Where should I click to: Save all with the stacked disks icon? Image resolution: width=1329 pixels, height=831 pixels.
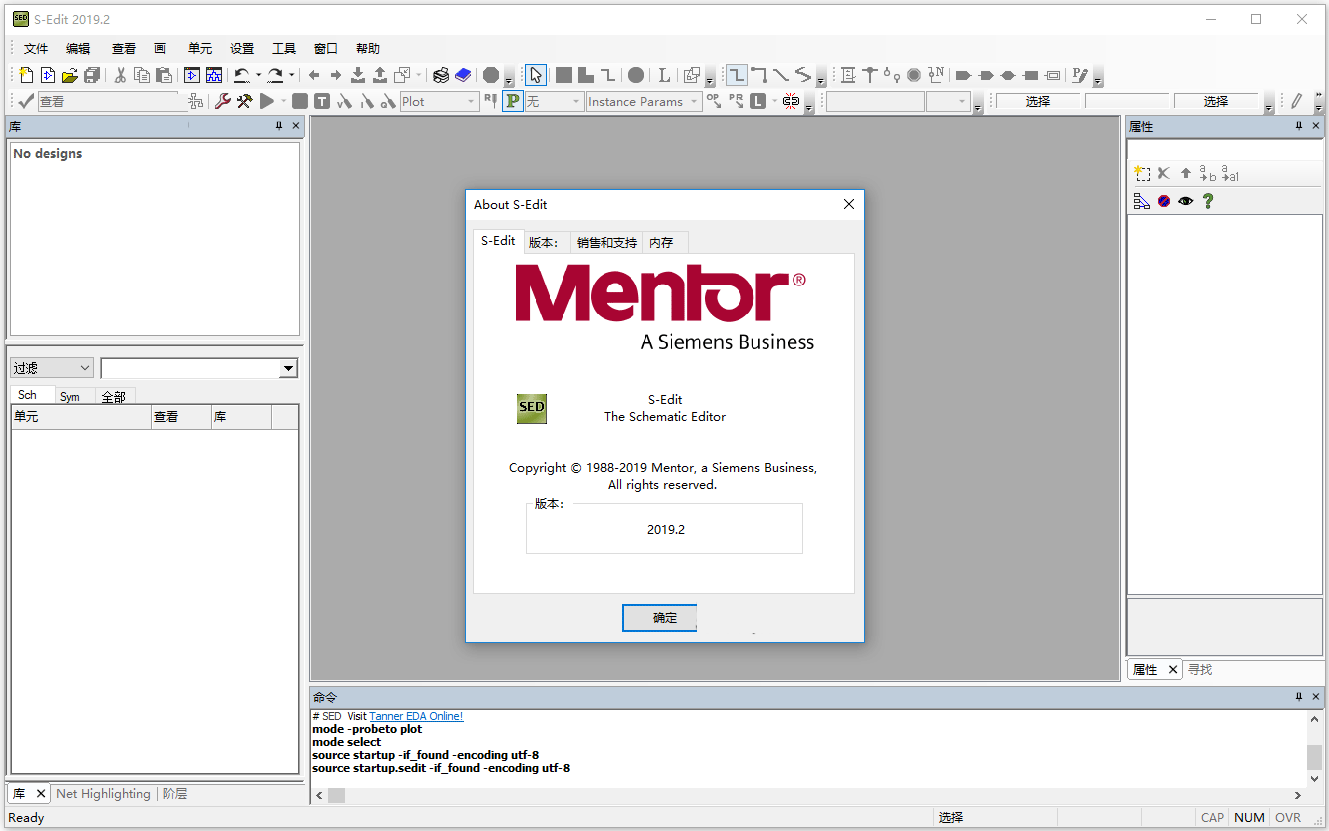pyautogui.click(x=92, y=75)
